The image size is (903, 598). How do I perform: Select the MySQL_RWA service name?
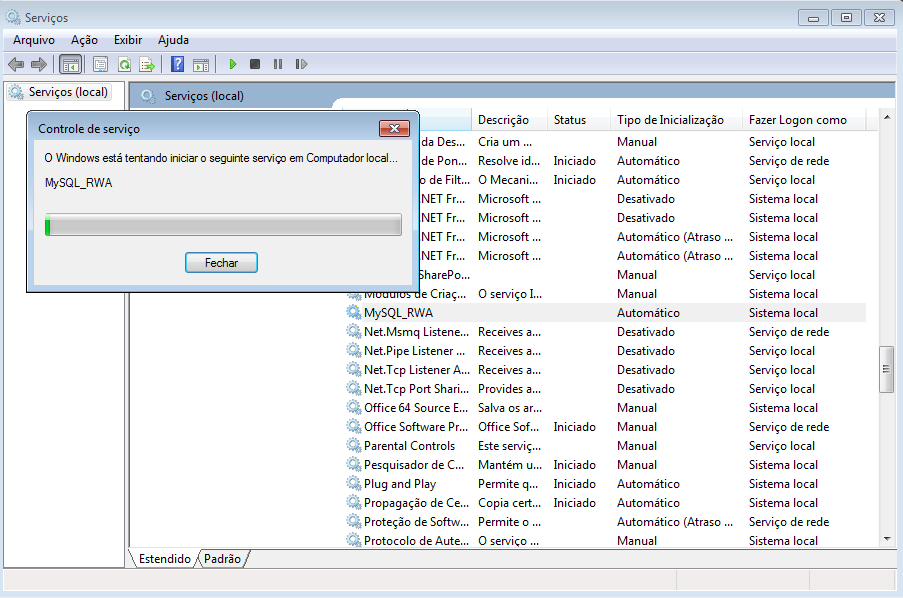pos(399,313)
